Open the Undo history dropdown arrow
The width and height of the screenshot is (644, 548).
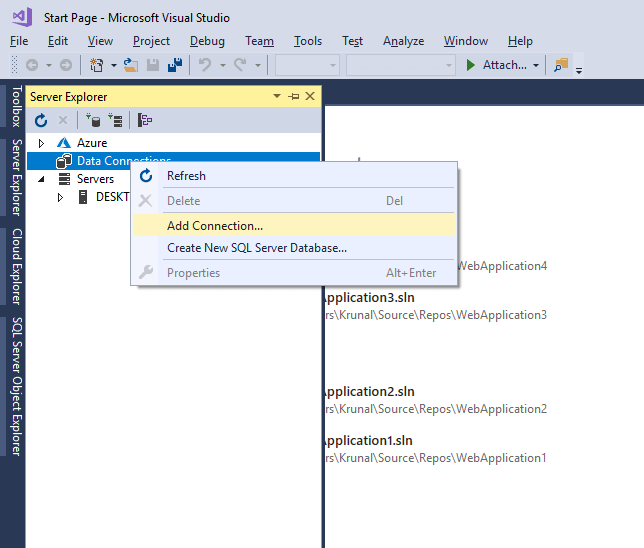[223, 65]
